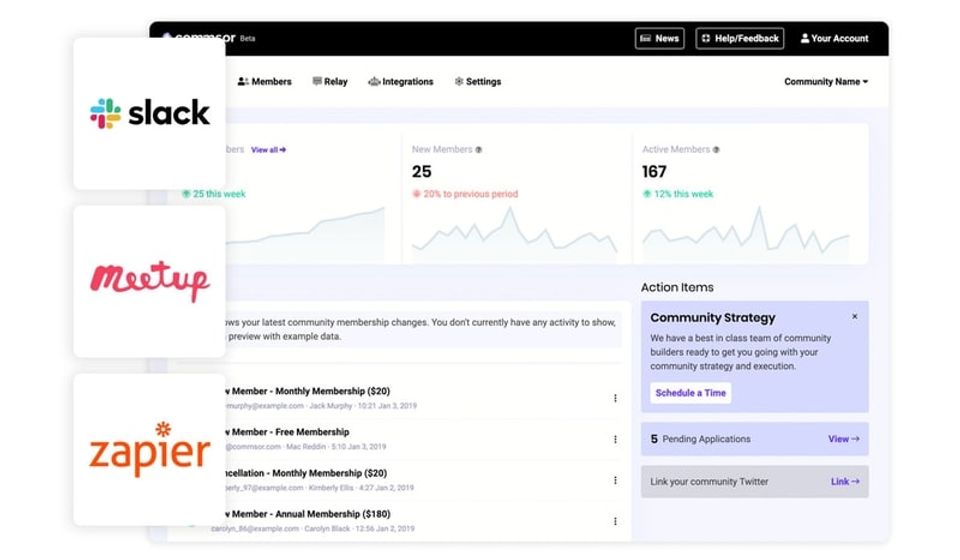Image resolution: width=960 pixels, height=560 pixels.
Task: Click the newspaper icon on News button
Action: [x=645, y=39]
